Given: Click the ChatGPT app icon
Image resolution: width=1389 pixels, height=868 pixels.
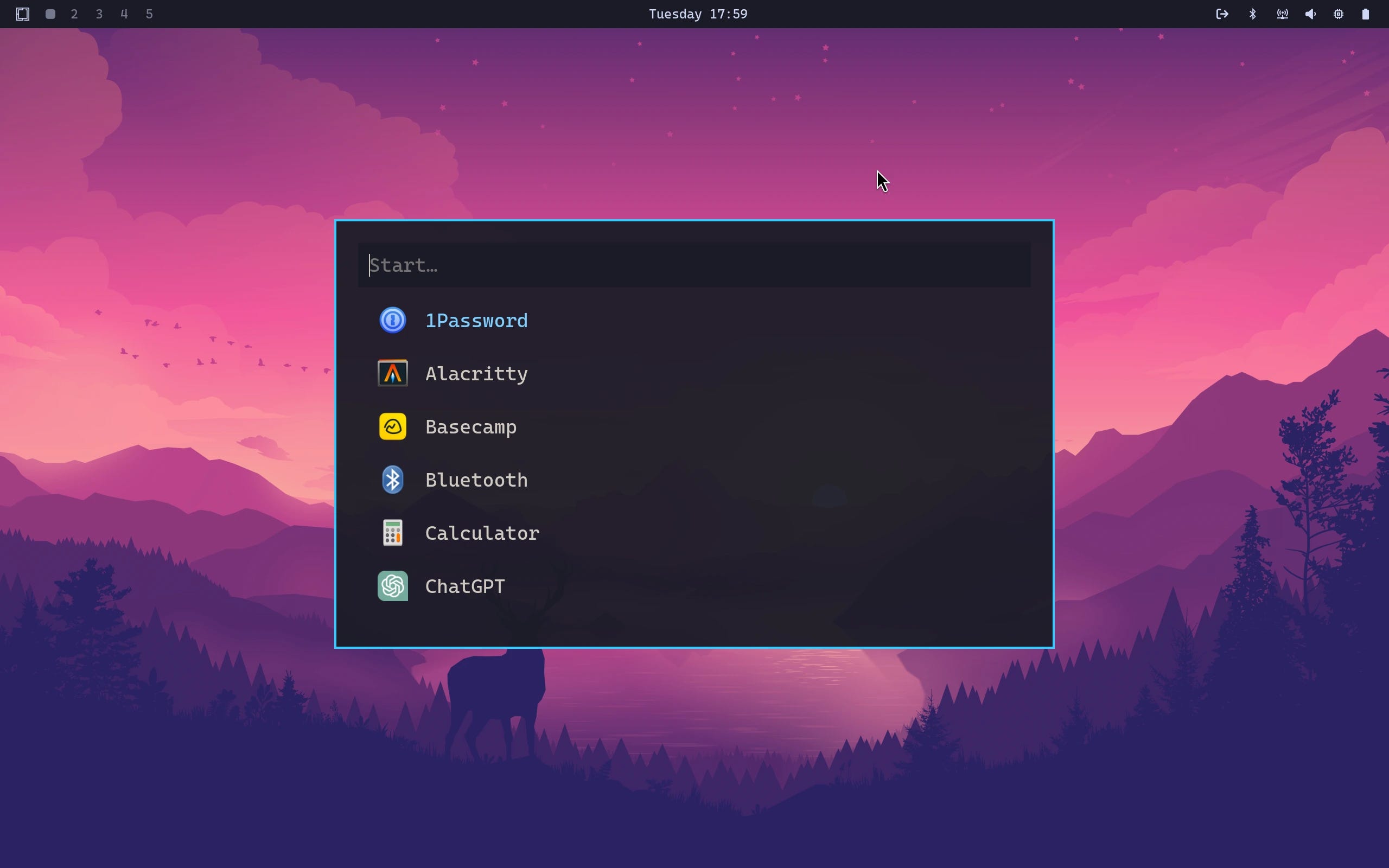Looking at the screenshot, I should [x=393, y=586].
